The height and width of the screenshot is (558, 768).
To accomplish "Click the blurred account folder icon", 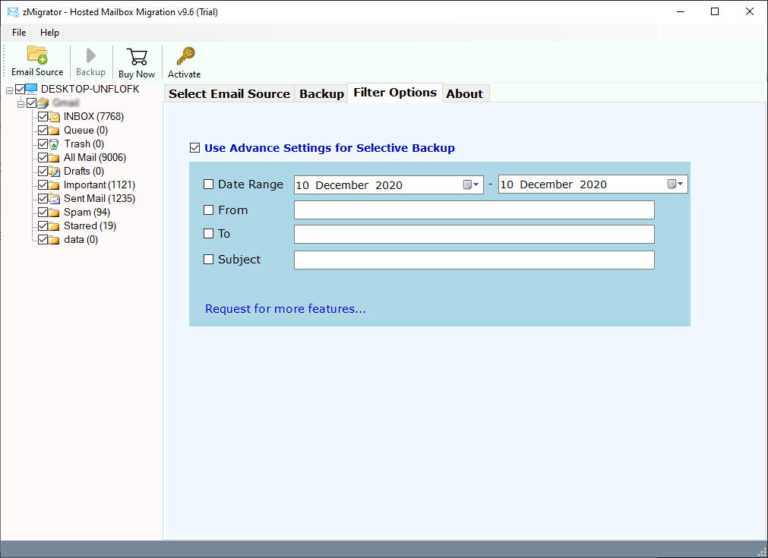I will point(43,103).
